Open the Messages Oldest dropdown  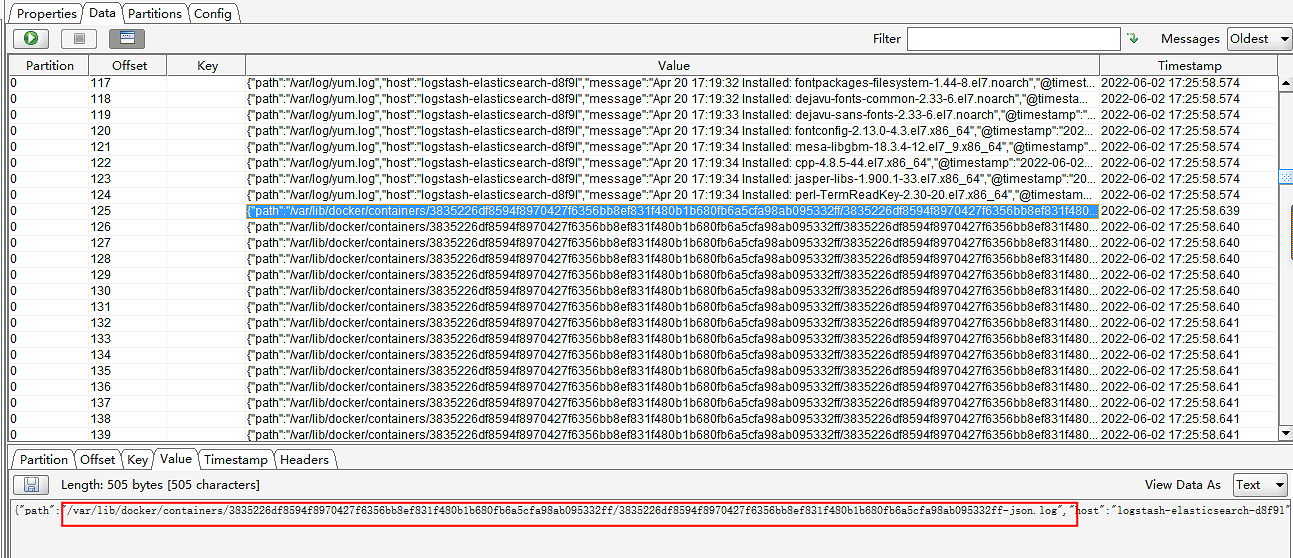(1257, 39)
